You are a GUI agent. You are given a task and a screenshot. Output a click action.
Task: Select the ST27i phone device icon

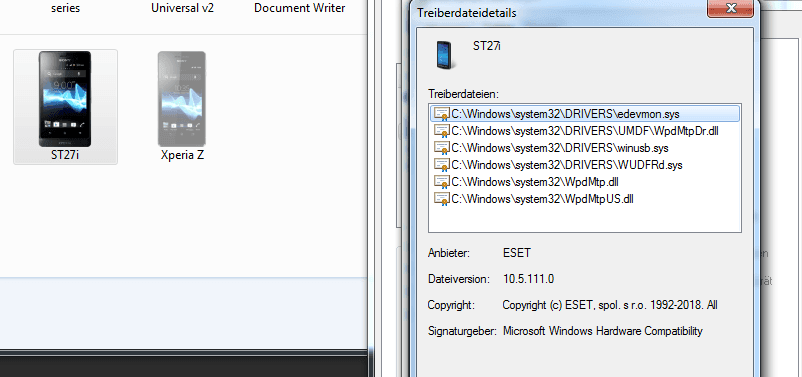tap(65, 99)
